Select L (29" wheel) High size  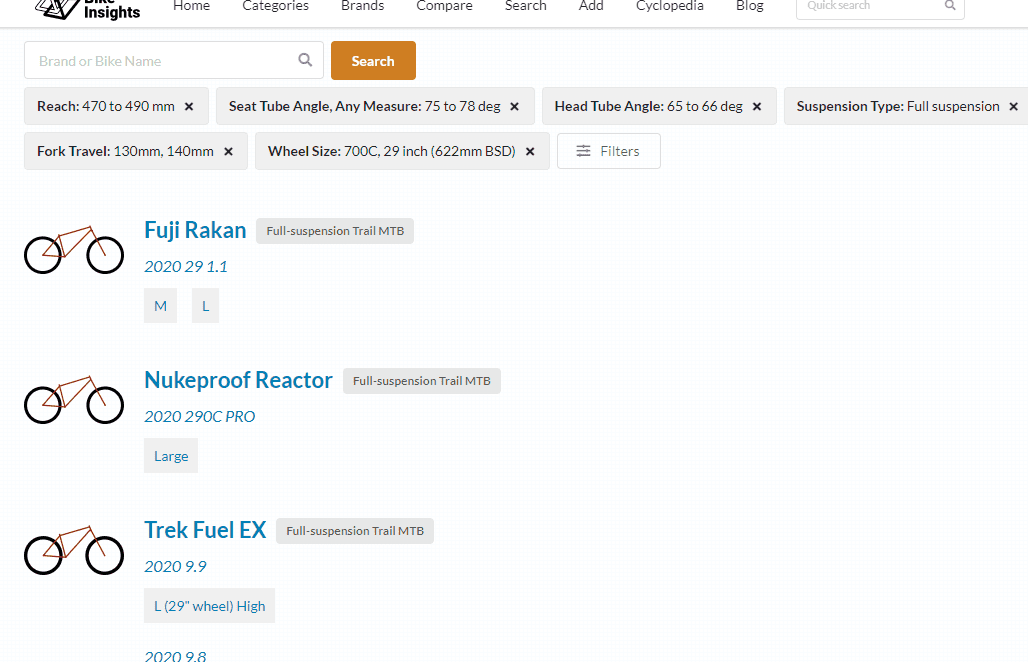click(x=210, y=606)
